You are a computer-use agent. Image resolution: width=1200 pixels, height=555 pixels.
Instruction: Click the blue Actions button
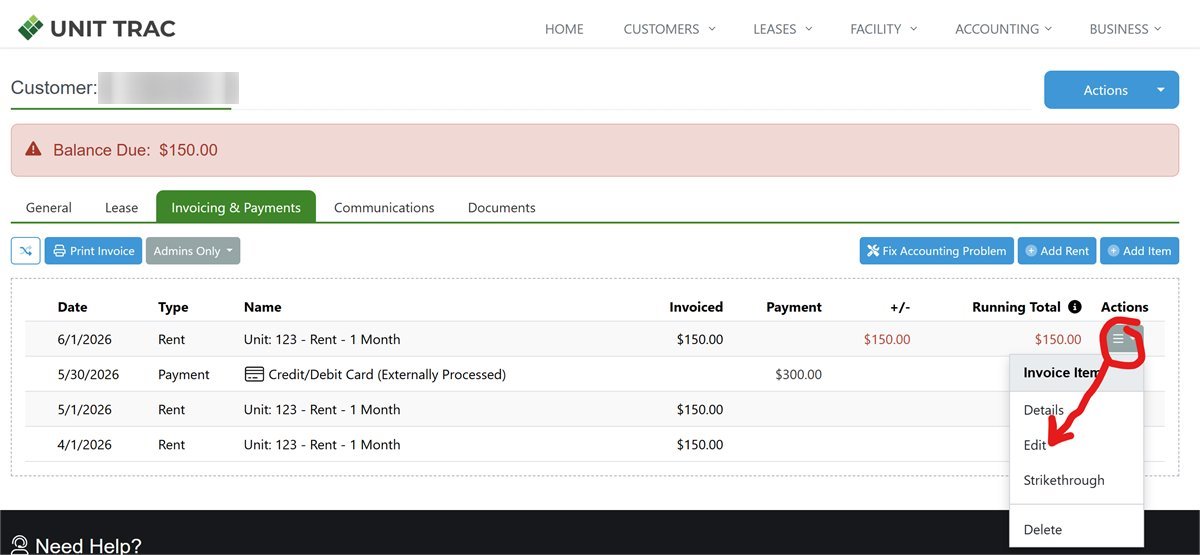1105,90
